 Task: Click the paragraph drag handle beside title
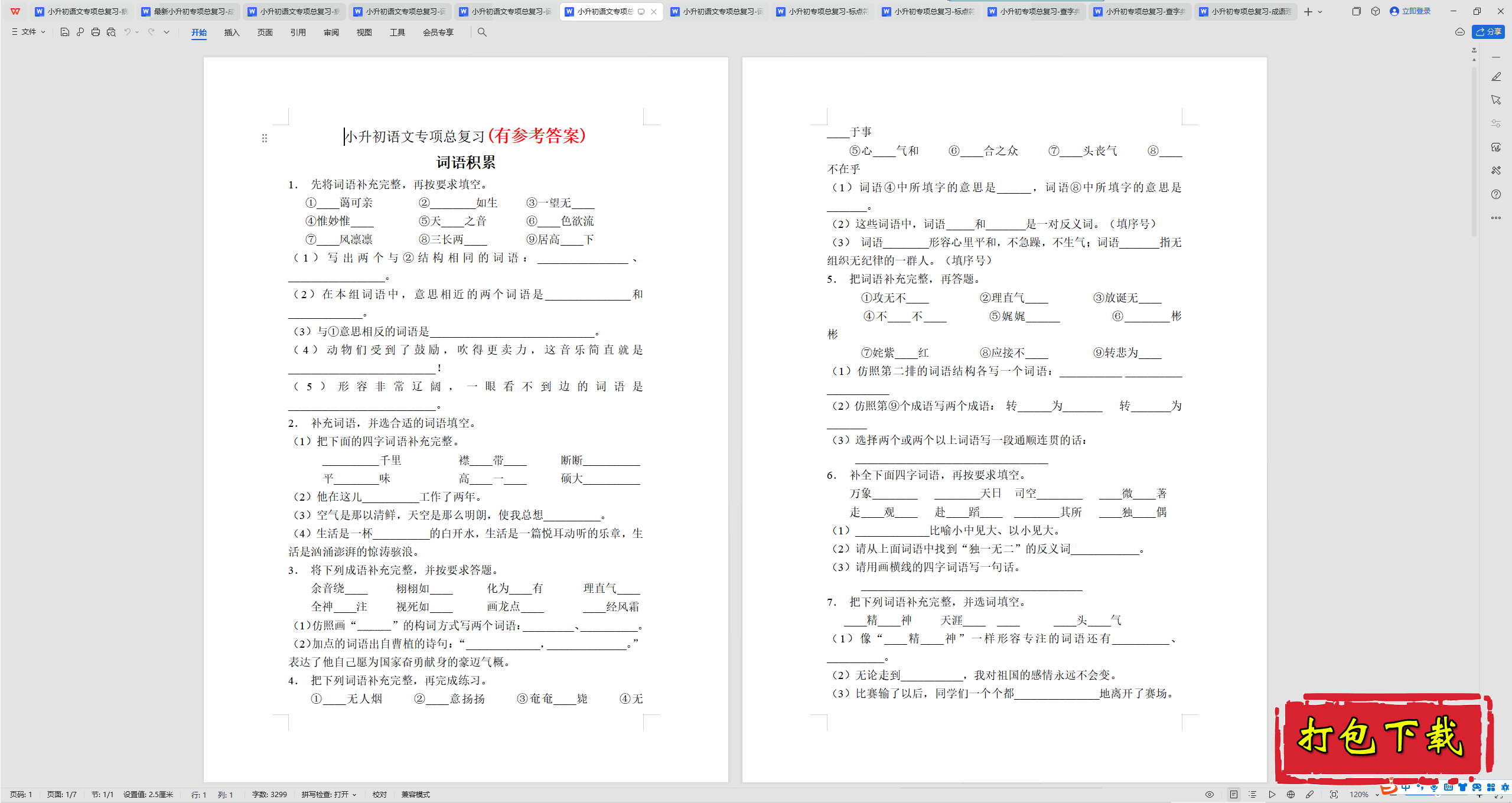tap(265, 138)
